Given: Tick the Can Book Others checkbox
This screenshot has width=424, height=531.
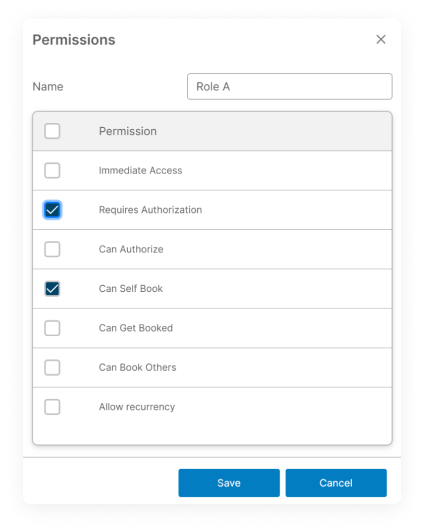Looking at the screenshot, I should 52,367.
